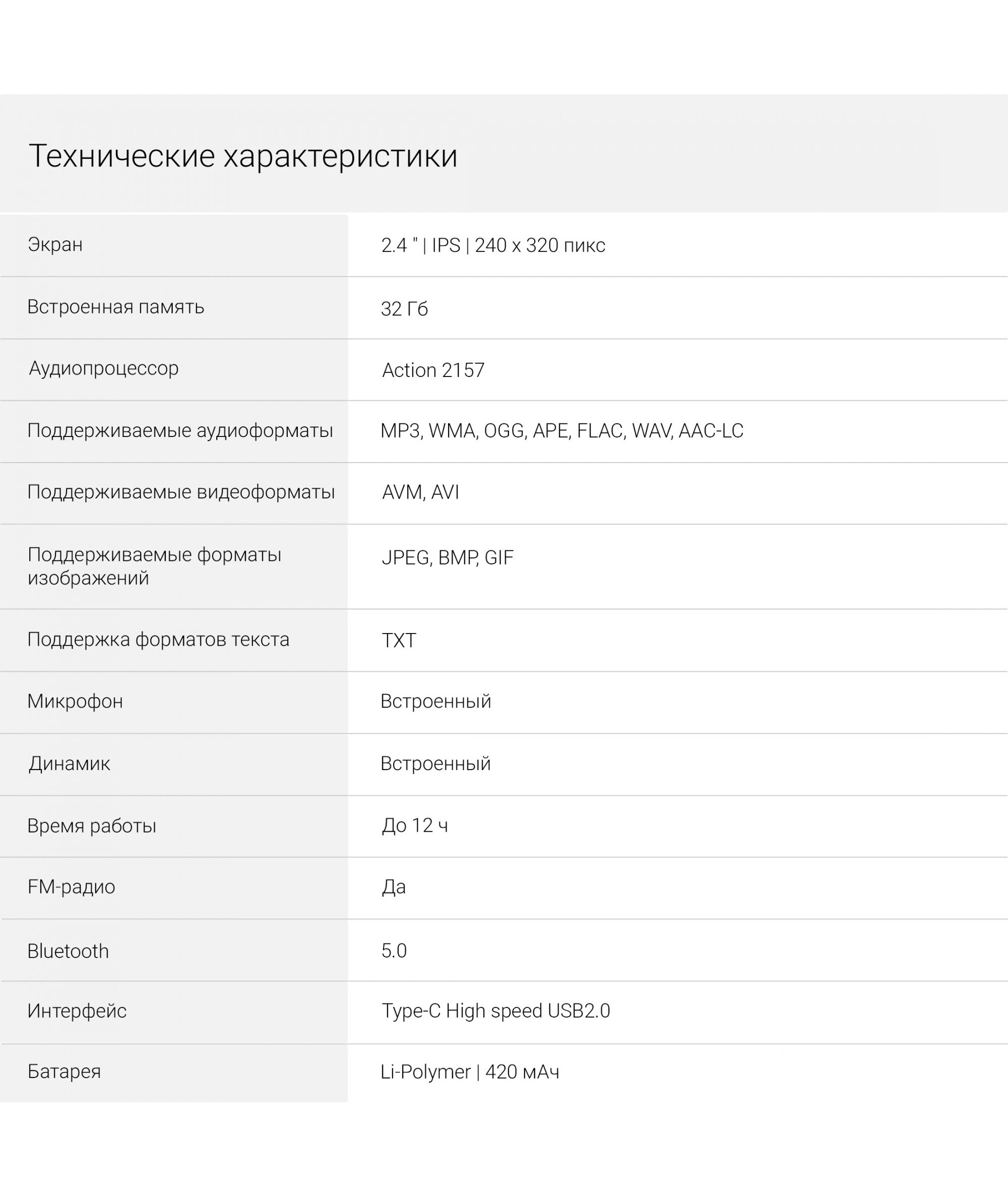
Task: Click the 32 Гб memory value
Action: coord(404,308)
